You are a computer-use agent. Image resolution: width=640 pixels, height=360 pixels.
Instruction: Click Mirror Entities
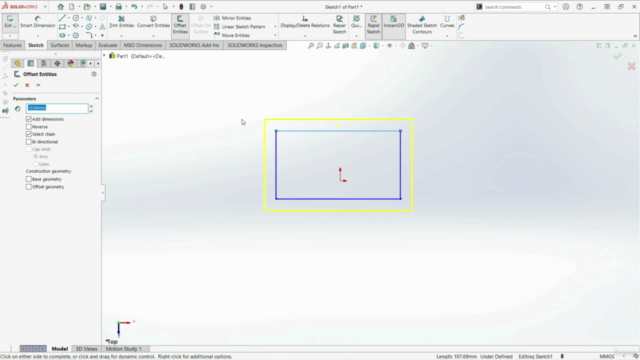(x=232, y=18)
